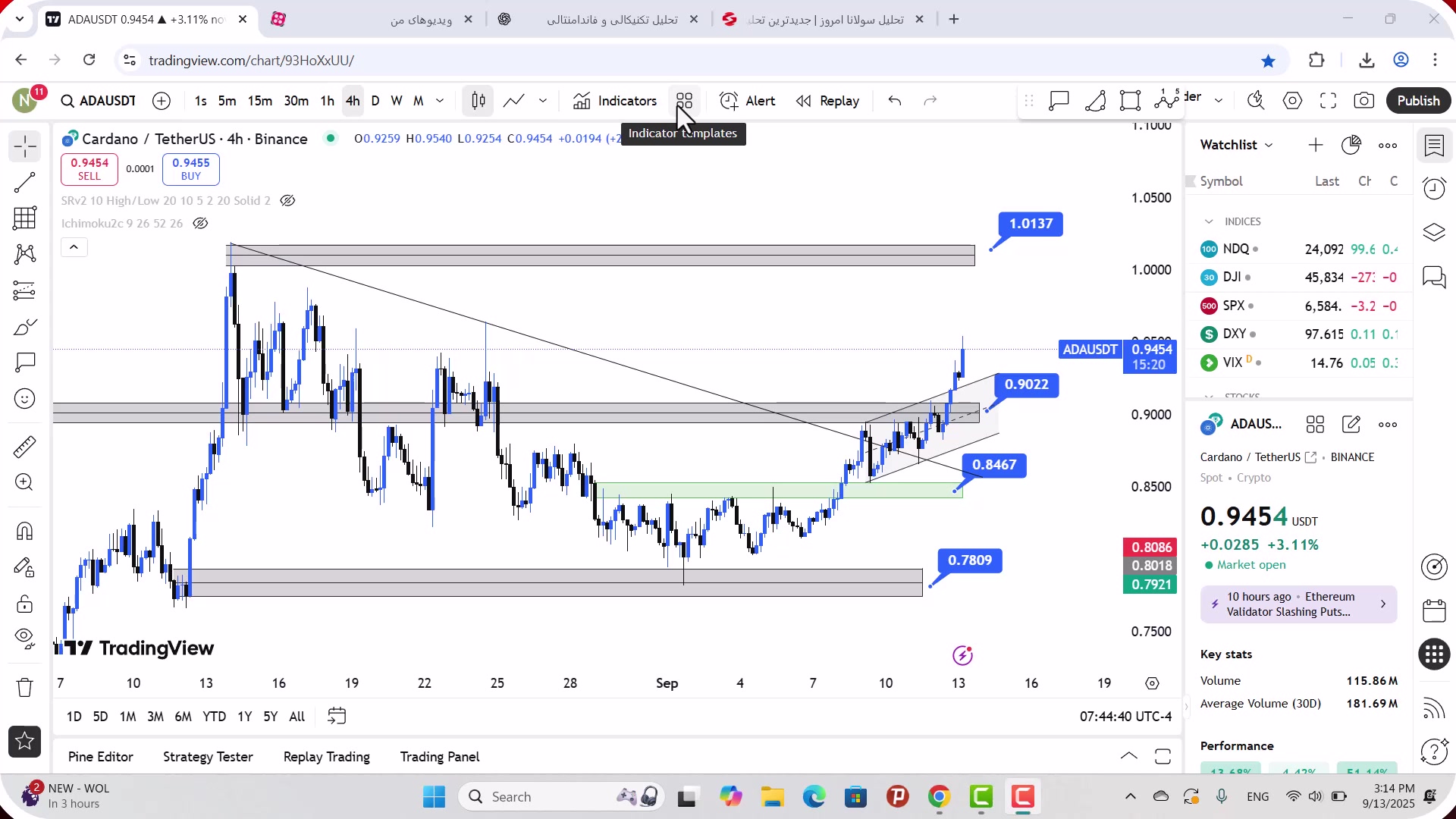Select the DXY watchlist row
1456x819 pixels.
point(1299,334)
